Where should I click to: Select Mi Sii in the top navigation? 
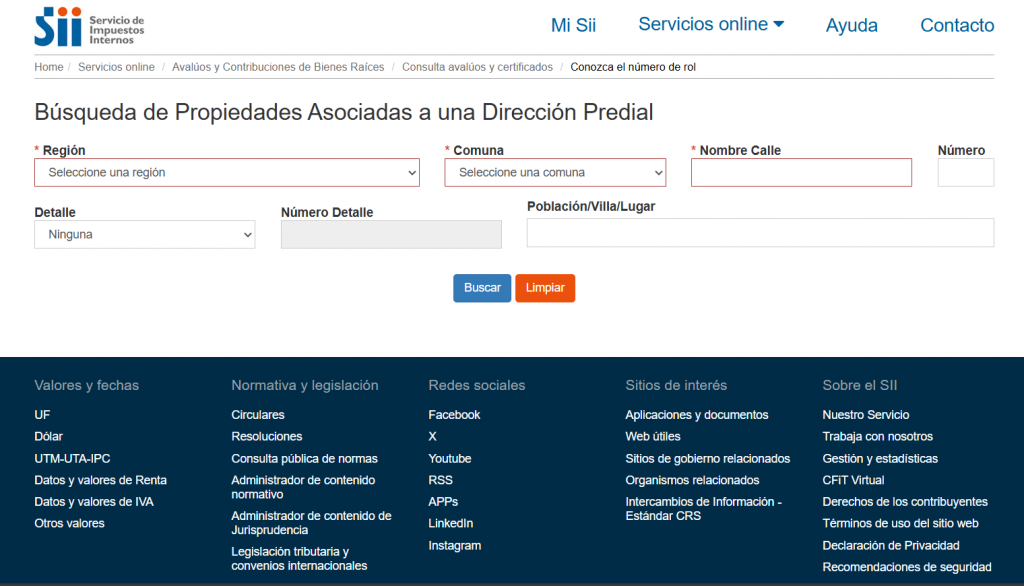573,24
